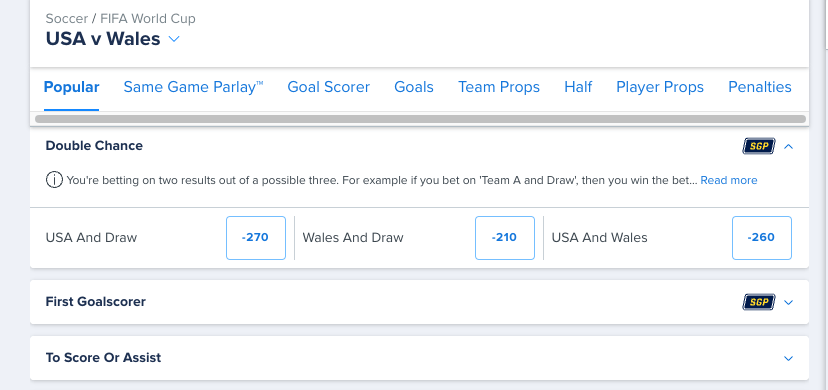Open the USA v Wales match dropdown
Screen dimensions: 828x390
point(174,39)
